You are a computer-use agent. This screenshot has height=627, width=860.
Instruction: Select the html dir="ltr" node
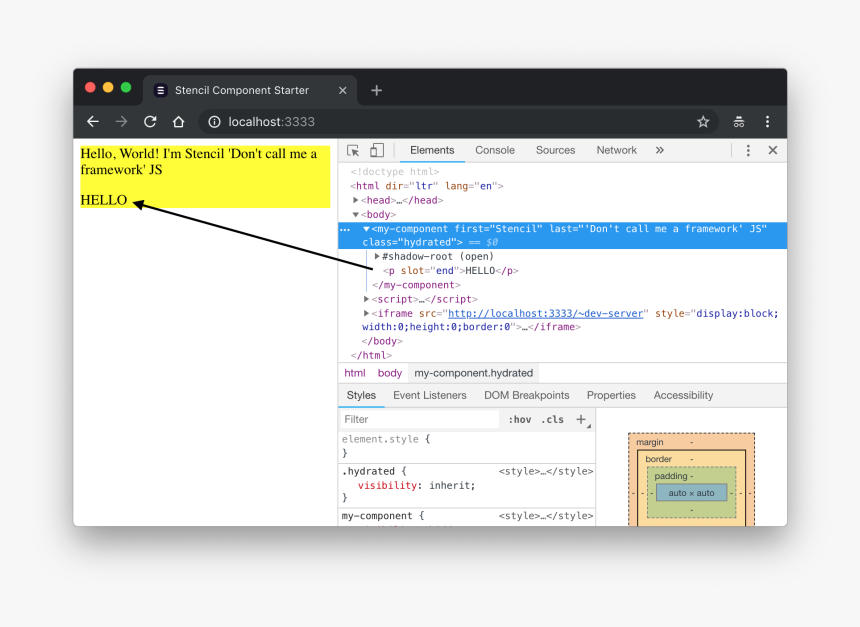[427, 186]
